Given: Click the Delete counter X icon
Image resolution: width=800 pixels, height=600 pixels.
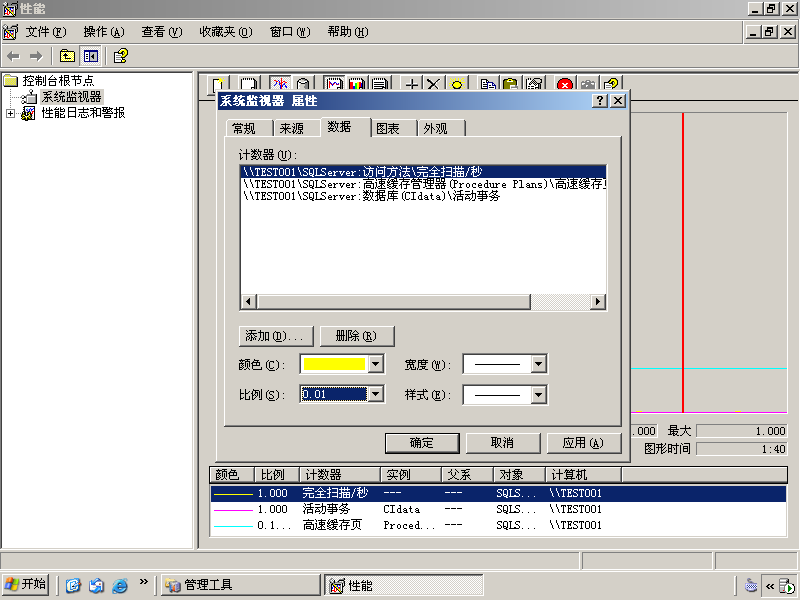Looking at the screenshot, I should [434, 84].
